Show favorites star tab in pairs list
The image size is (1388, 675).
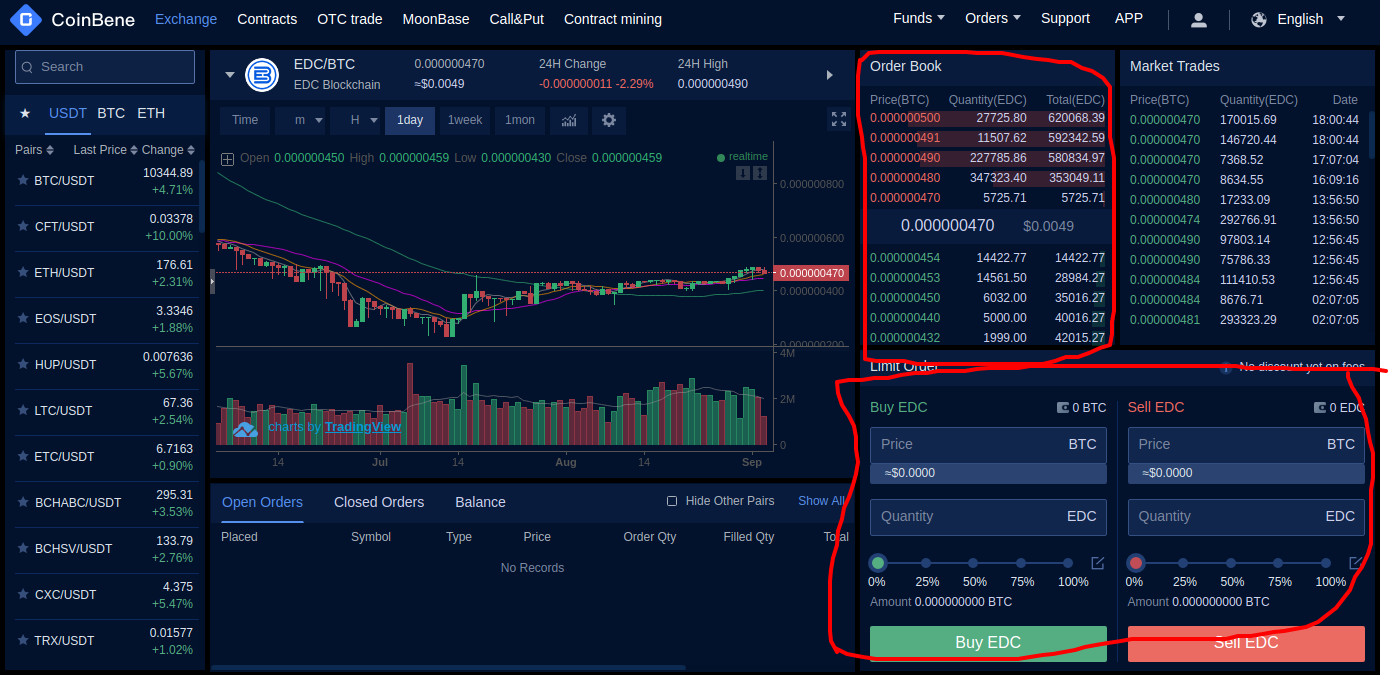point(25,114)
